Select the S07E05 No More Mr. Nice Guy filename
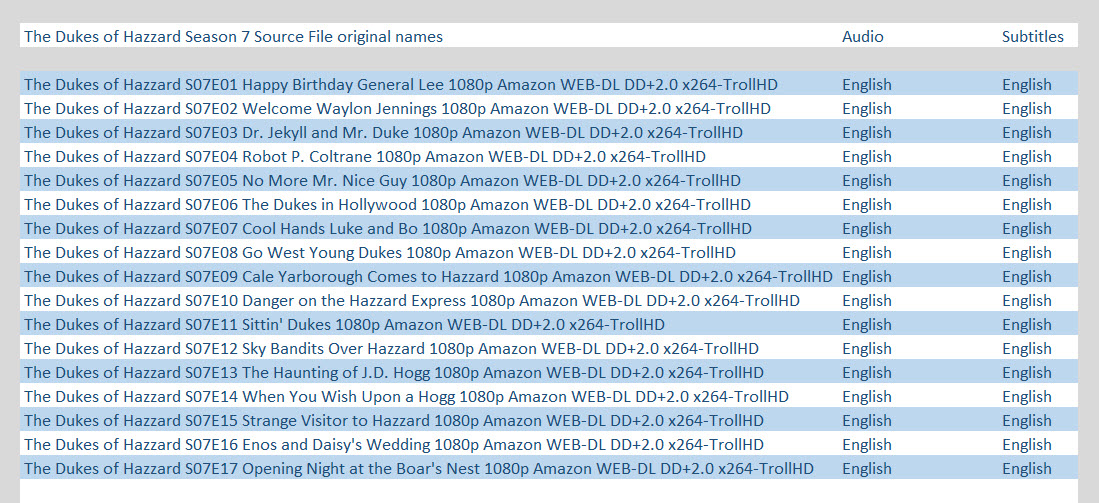Image resolution: width=1099 pixels, height=503 pixels. point(382,181)
